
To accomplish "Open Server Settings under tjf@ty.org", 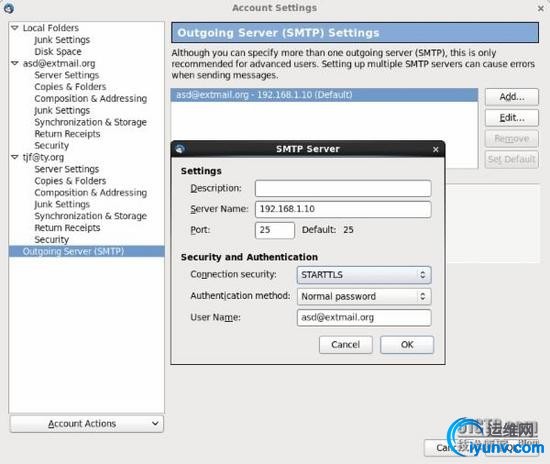I will pyautogui.click(x=67, y=169).
